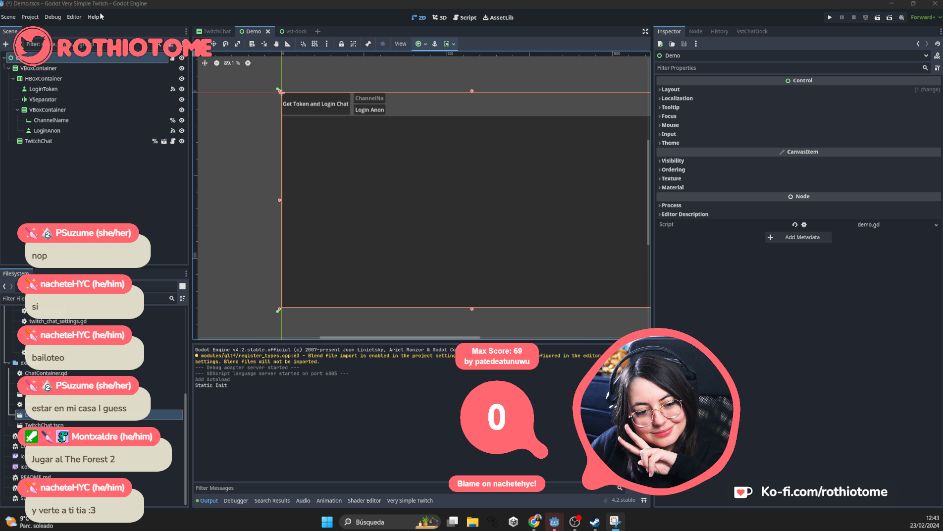Load resource icon in Inspector toolbar
943x531 pixels.
(672, 44)
